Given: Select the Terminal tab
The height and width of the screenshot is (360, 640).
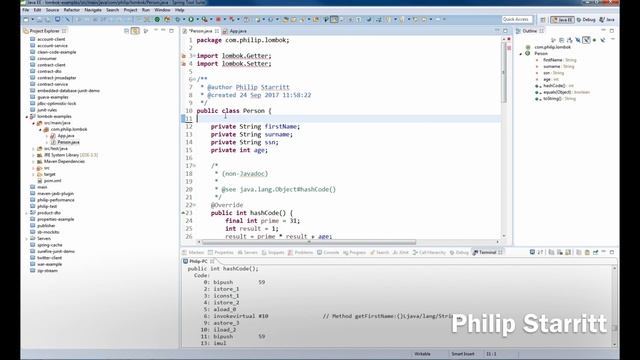Looking at the screenshot, I should coord(488,253).
